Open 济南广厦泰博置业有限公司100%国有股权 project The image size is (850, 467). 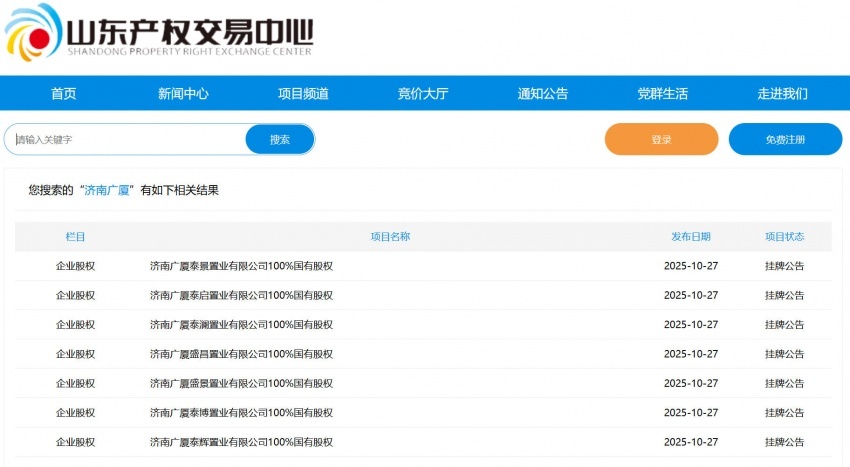tap(241, 412)
